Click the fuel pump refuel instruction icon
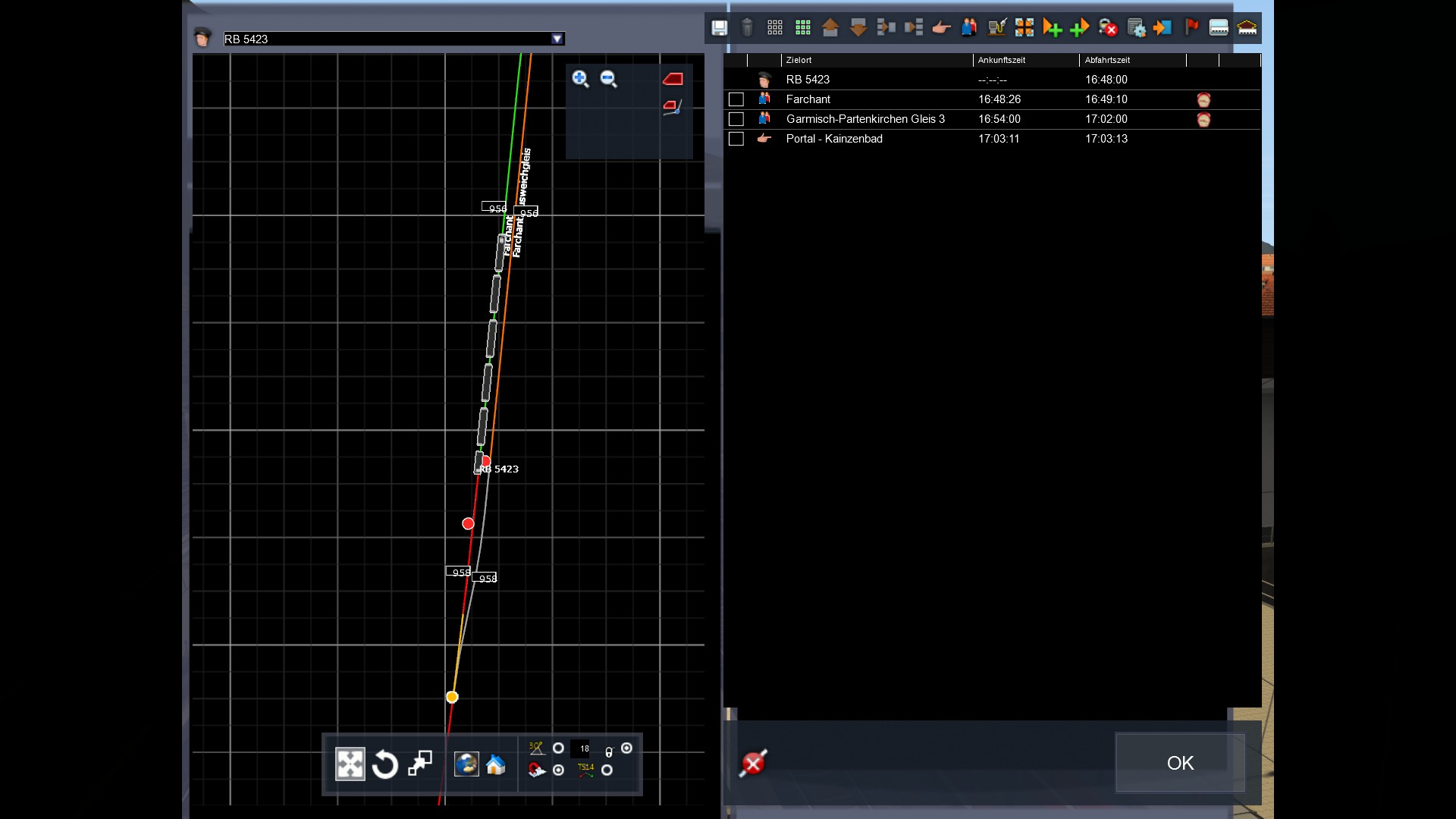 tap(996, 28)
